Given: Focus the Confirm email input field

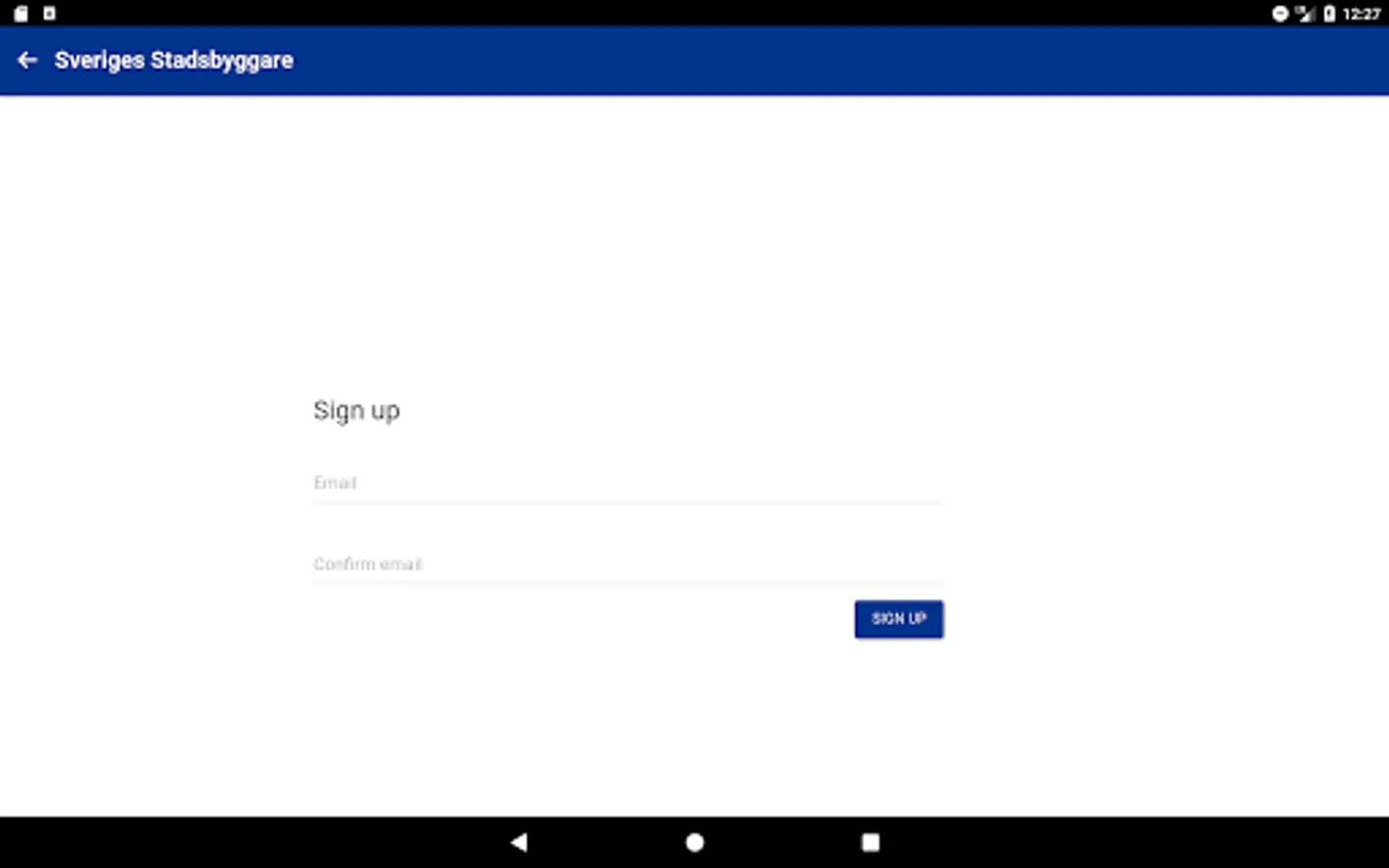Looking at the screenshot, I should pyautogui.click(x=628, y=564).
